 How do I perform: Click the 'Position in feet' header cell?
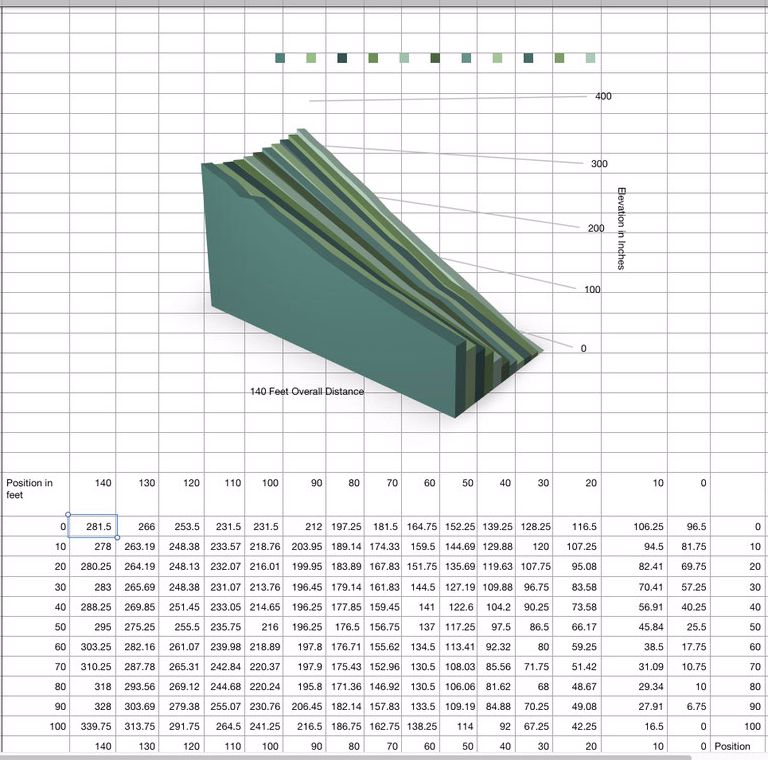pos(35,489)
